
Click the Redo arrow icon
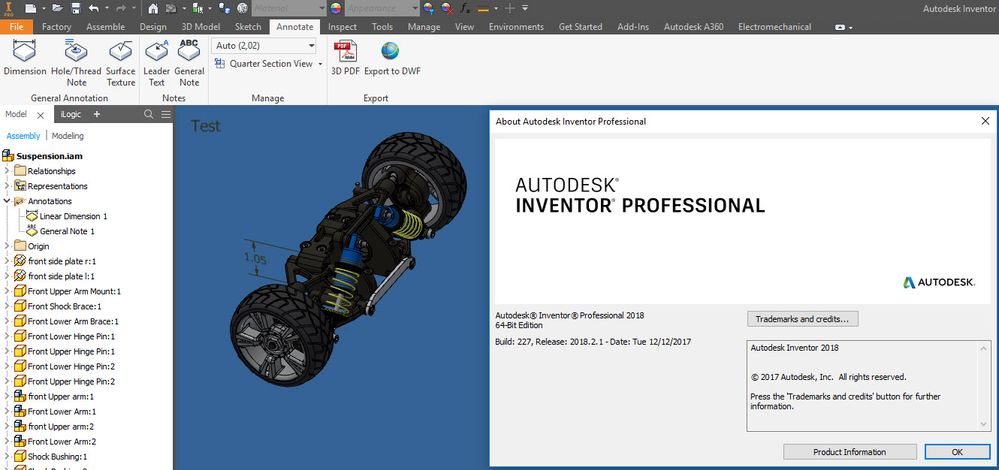point(121,8)
